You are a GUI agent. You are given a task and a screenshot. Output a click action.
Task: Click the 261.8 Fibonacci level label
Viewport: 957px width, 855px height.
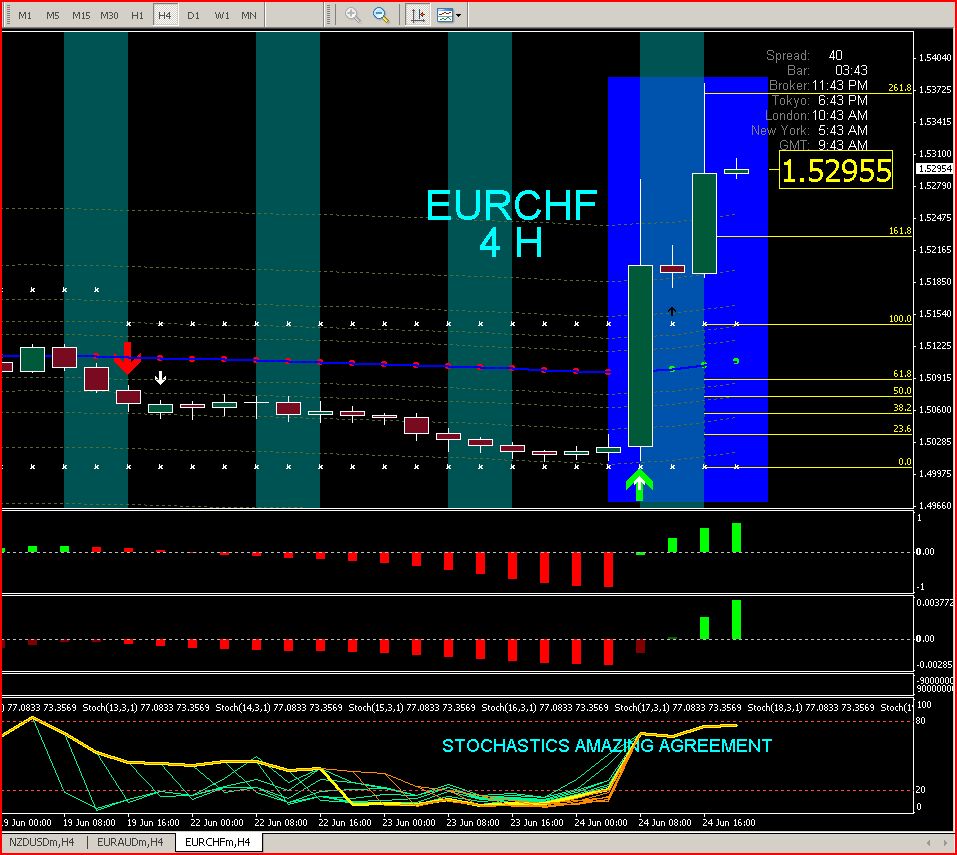[900, 88]
